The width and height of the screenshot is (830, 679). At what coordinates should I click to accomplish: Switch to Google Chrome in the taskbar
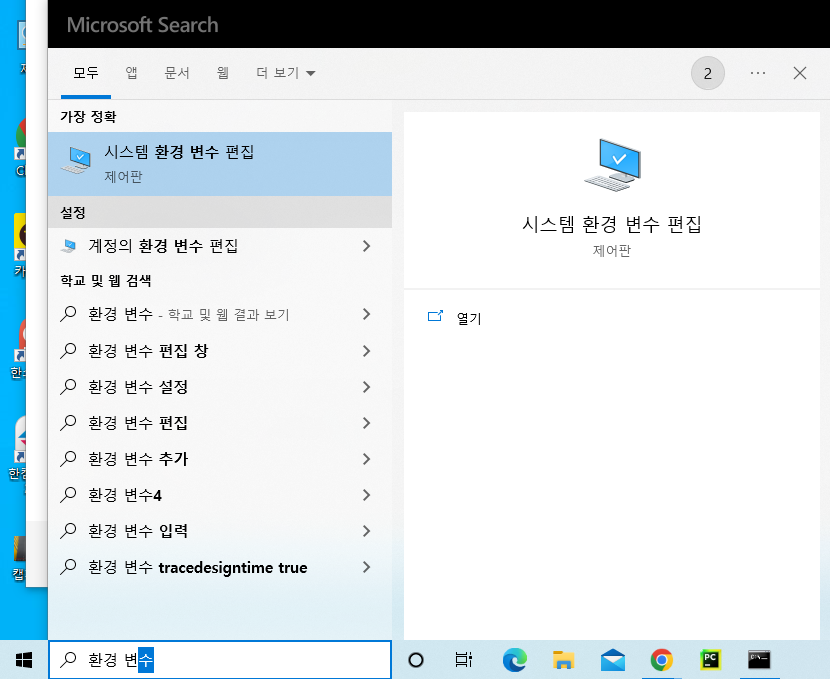[x=662, y=660]
